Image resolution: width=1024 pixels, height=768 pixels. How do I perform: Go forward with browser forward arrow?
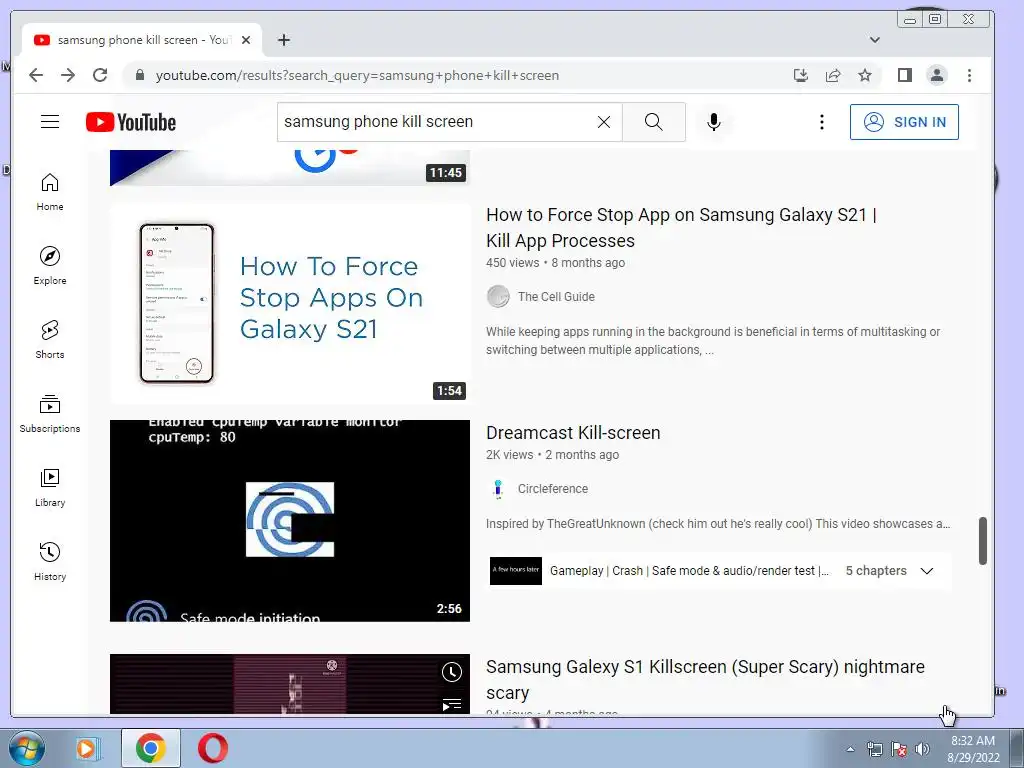coord(68,75)
